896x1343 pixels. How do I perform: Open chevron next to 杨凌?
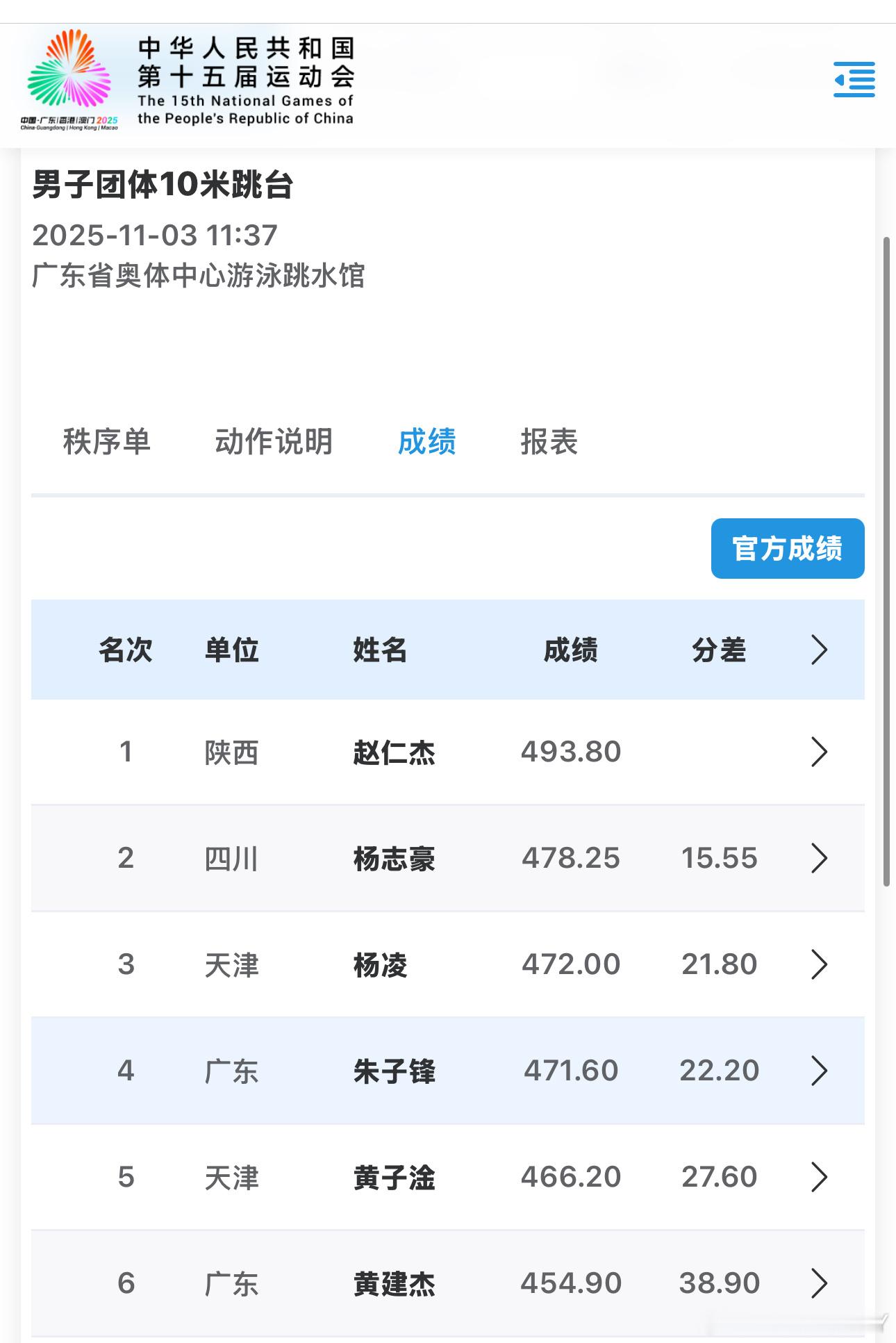(819, 964)
